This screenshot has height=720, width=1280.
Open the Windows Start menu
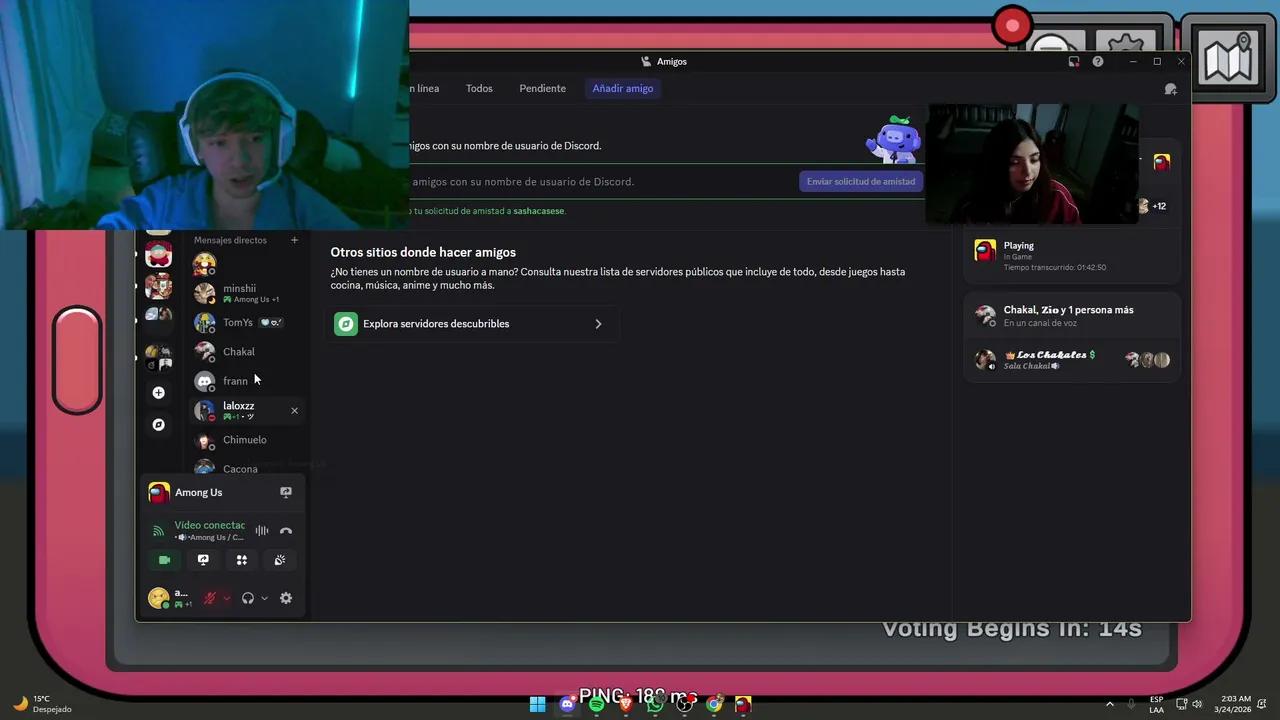pyautogui.click(x=538, y=704)
